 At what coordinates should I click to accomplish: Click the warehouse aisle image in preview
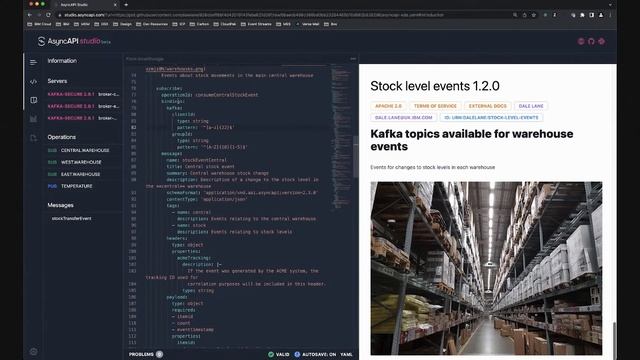(x=486, y=268)
